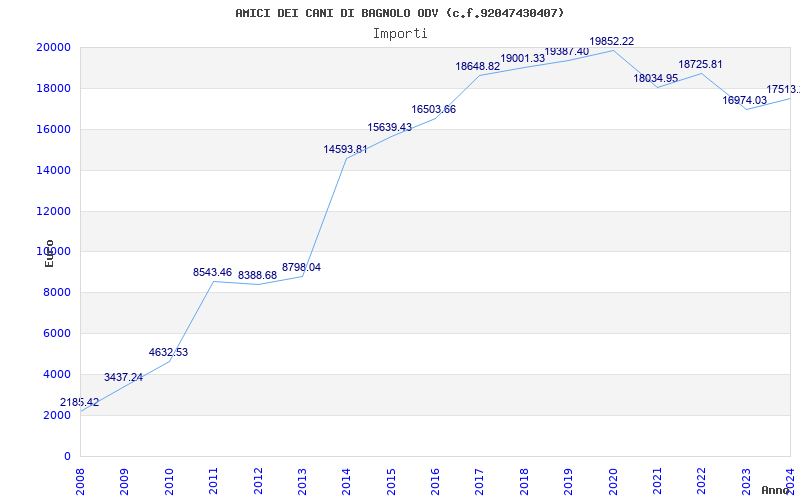
Task: Click x-axis year 2017
Action: click(480, 482)
